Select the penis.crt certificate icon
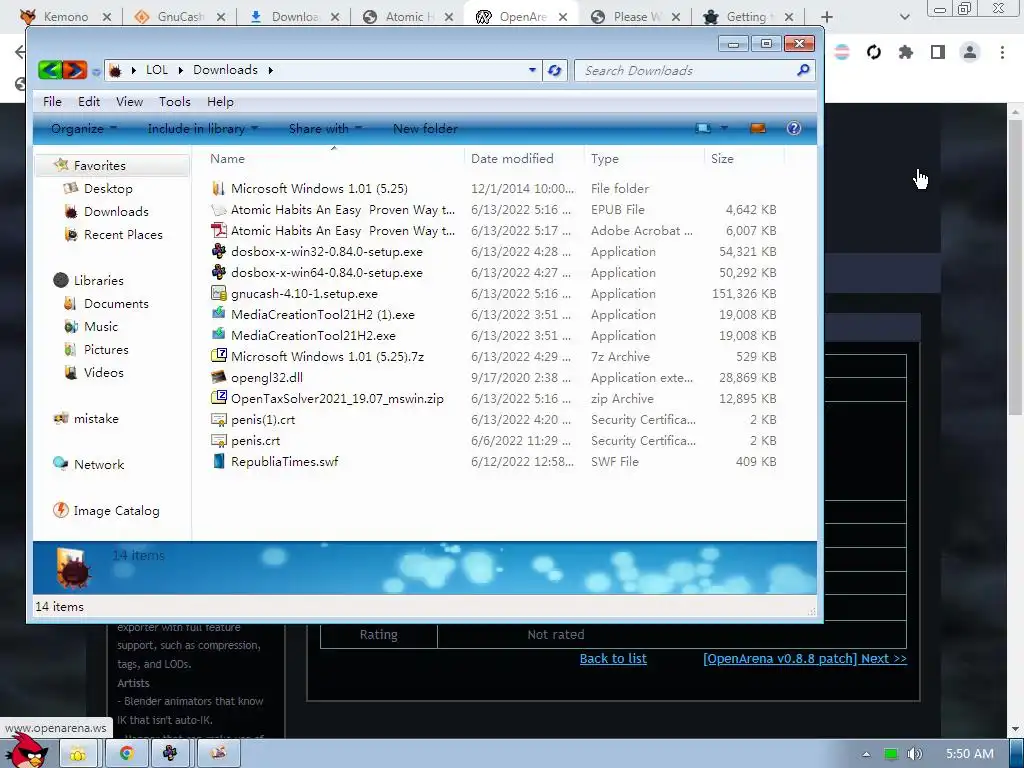The image size is (1024, 768). [218, 440]
